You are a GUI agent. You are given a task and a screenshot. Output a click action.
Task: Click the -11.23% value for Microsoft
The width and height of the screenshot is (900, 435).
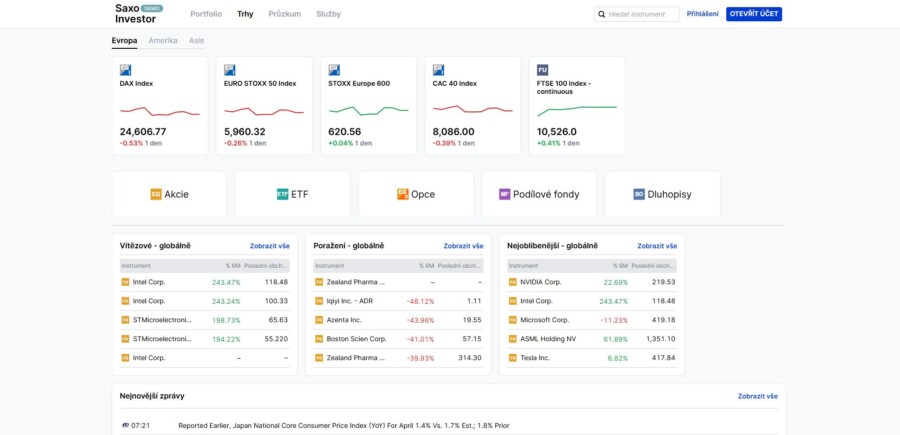point(615,320)
